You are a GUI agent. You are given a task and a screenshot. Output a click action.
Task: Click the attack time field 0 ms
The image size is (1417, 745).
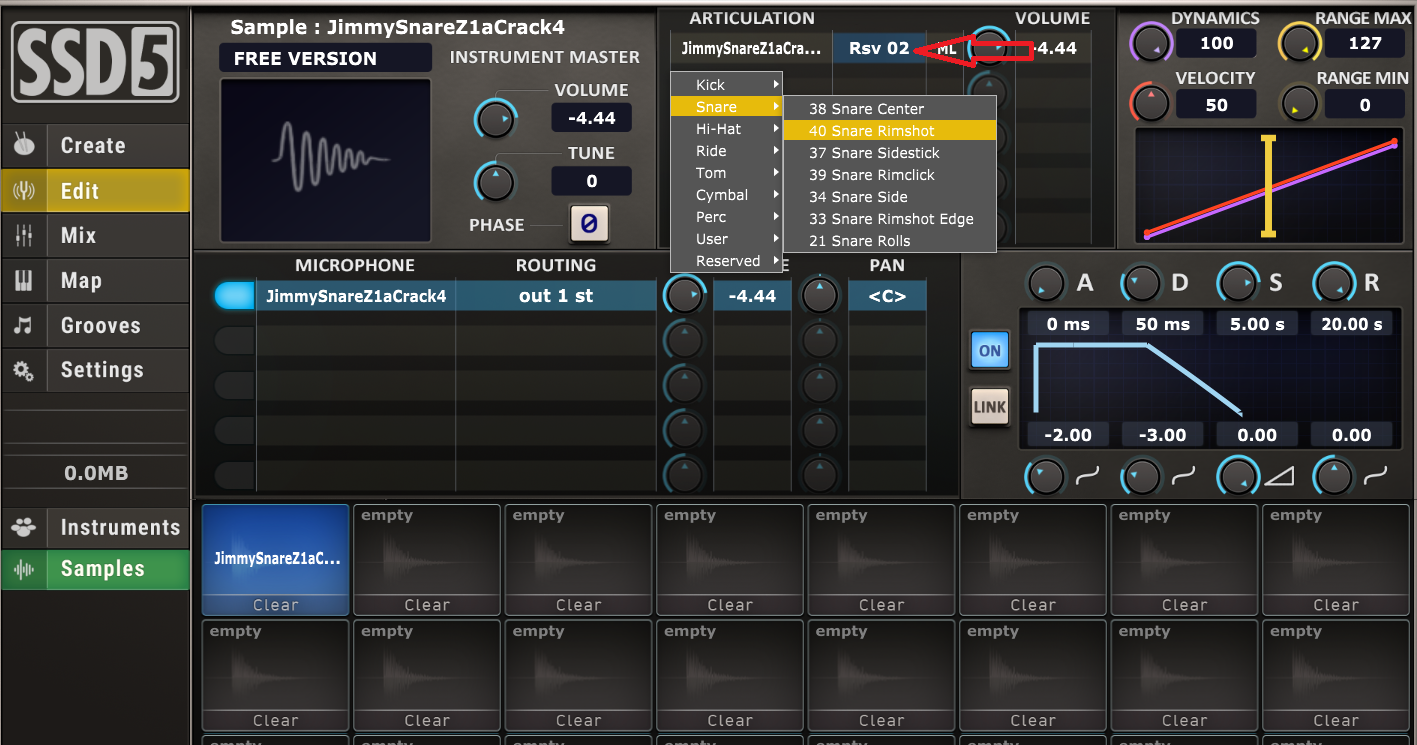1066,324
